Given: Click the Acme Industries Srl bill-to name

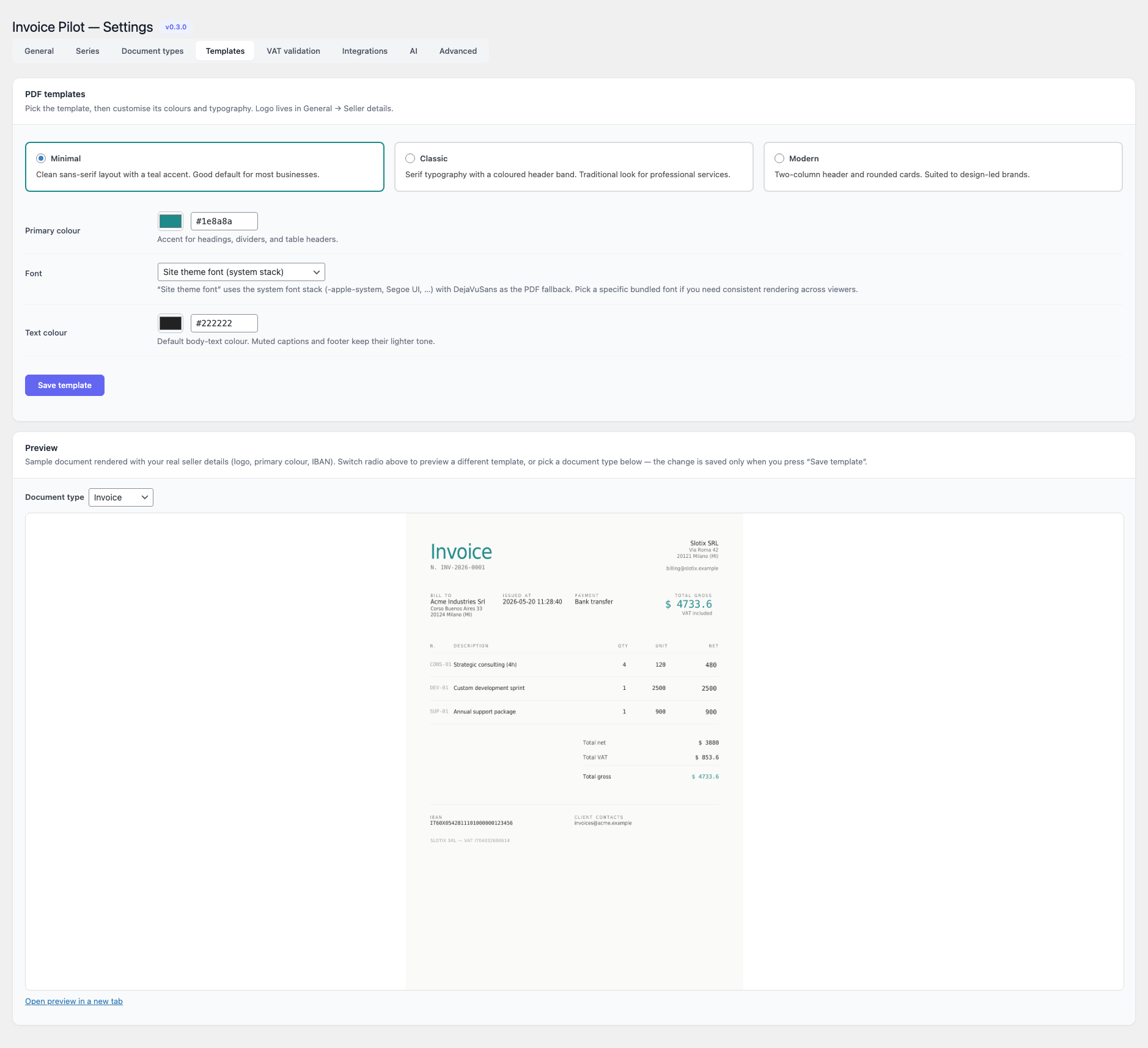Looking at the screenshot, I should (457, 602).
